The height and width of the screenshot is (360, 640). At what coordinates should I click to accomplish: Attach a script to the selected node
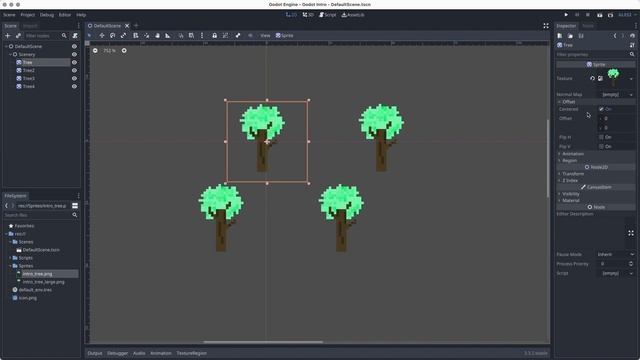point(75,36)
